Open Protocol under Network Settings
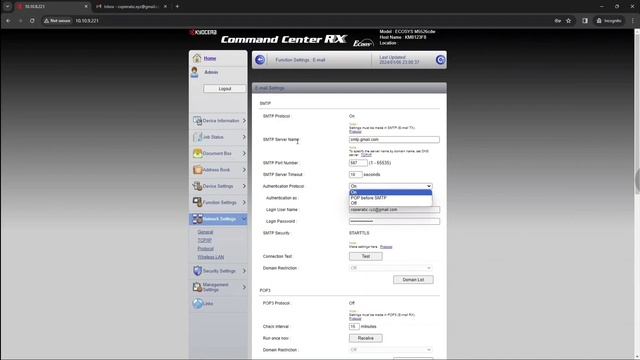Viewport: 640px width, 360px height. 206,249
